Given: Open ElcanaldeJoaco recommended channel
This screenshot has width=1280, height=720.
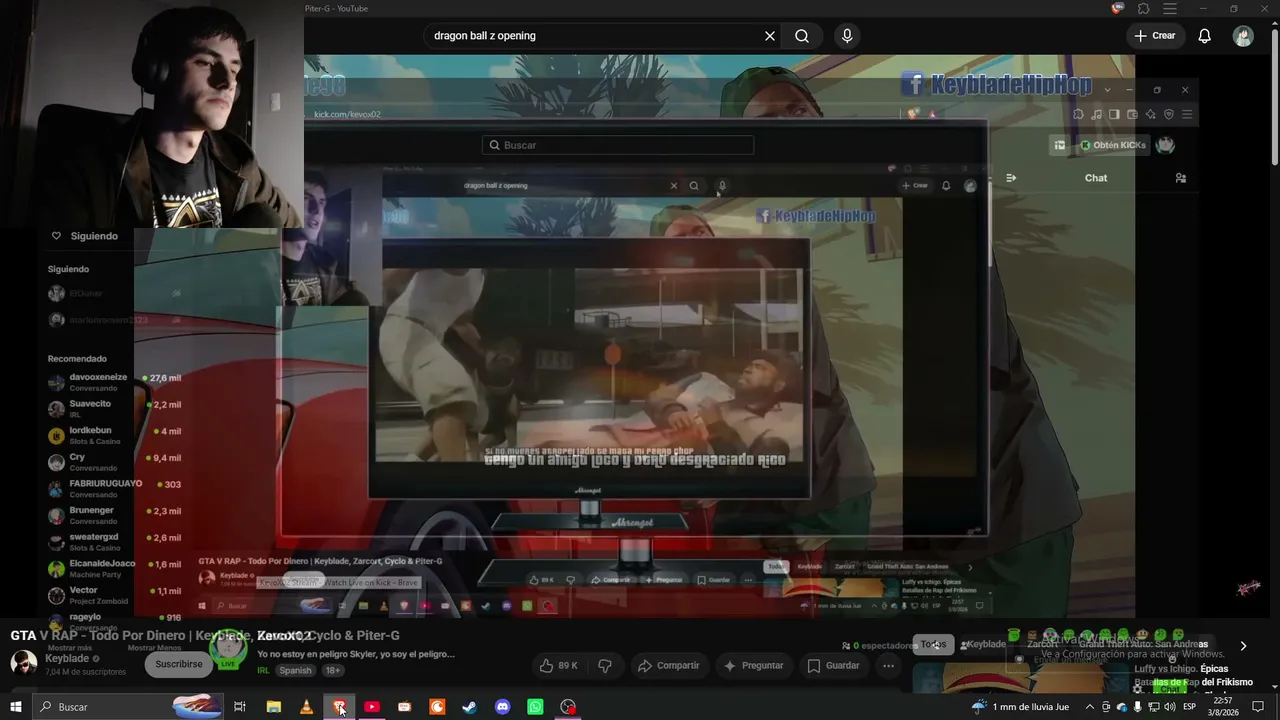Looking at the screenshot, I should (115, 568).
